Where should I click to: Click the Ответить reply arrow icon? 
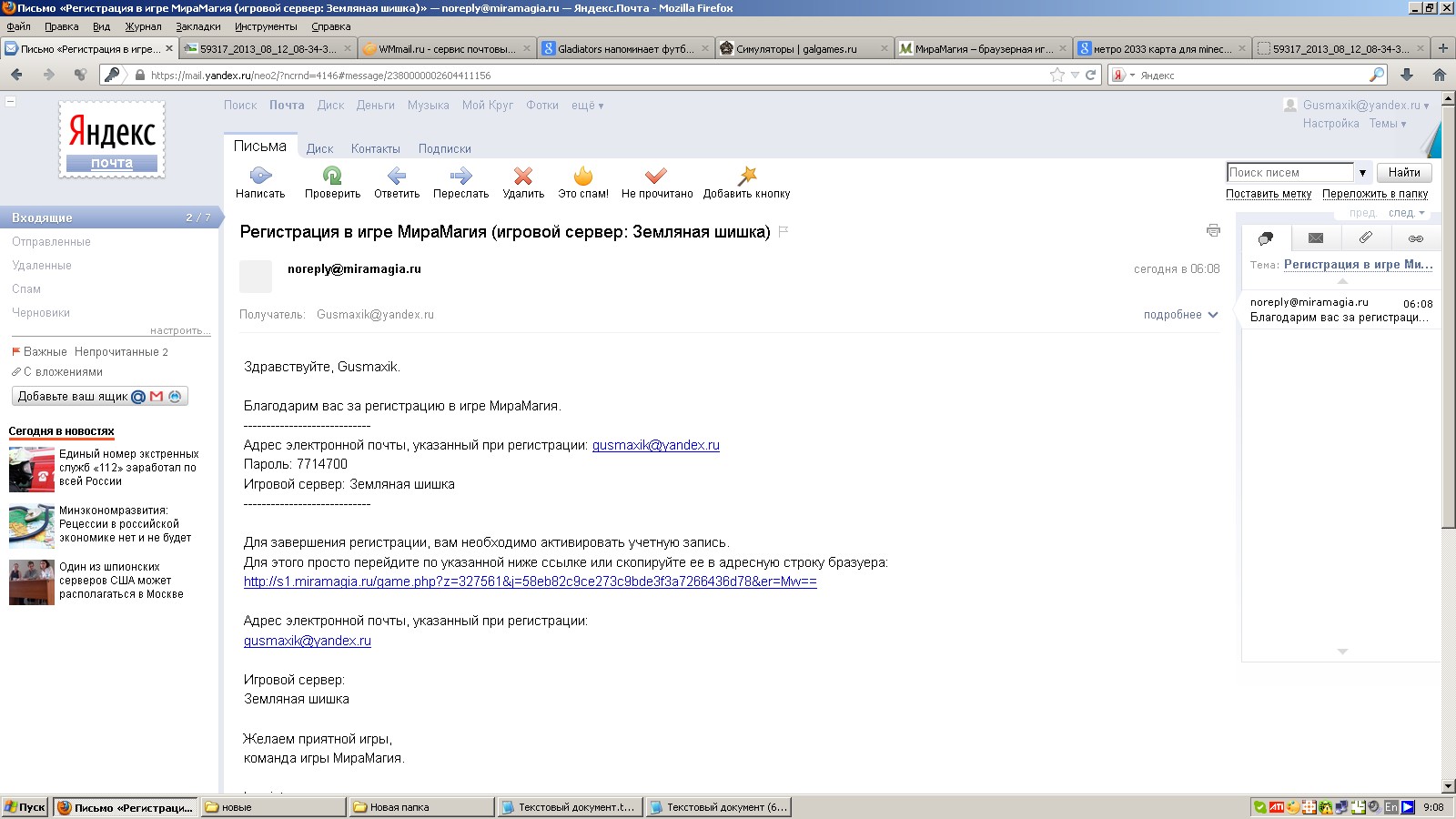click(397, 176)
